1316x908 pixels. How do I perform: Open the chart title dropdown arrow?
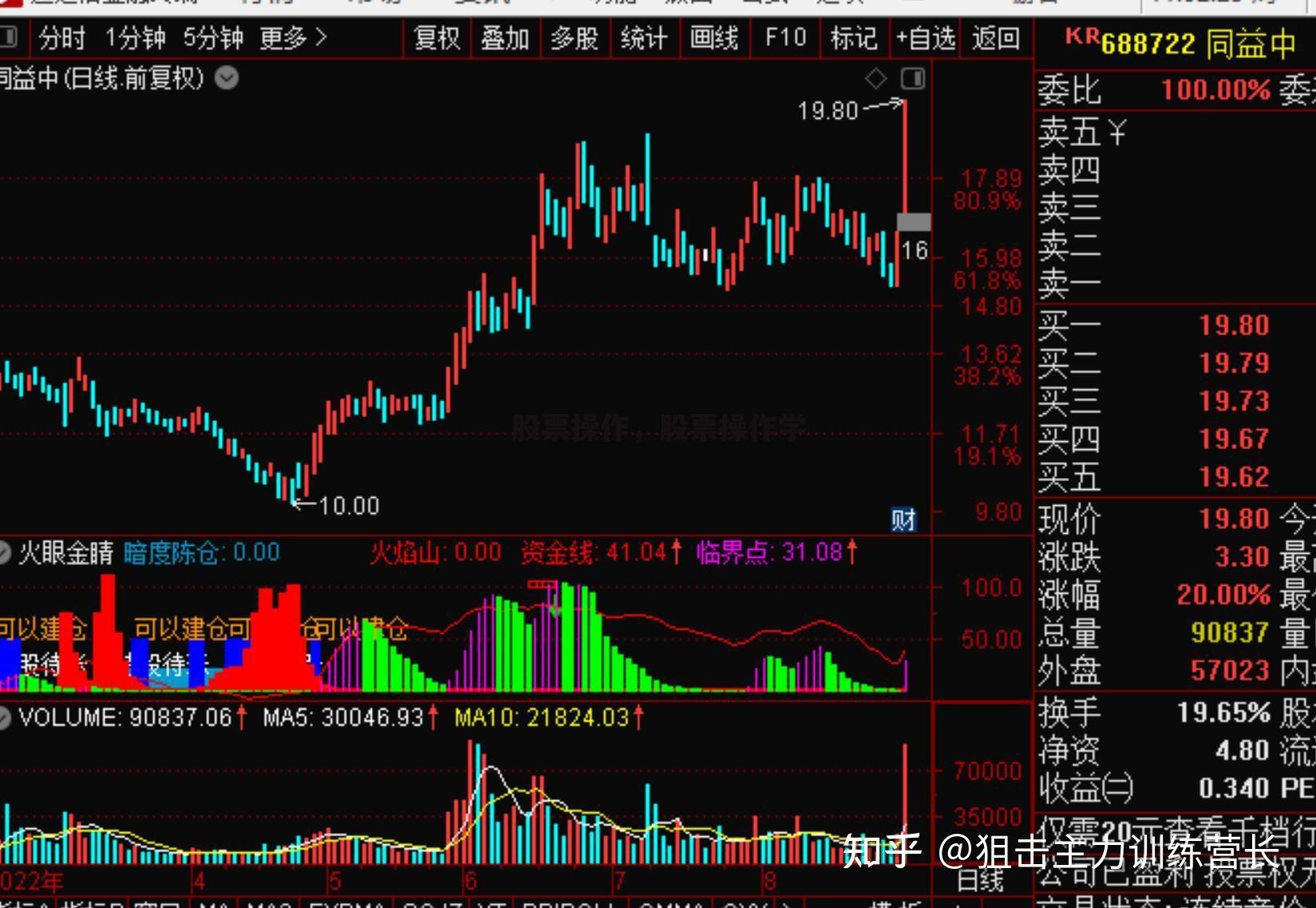point(227,78)
